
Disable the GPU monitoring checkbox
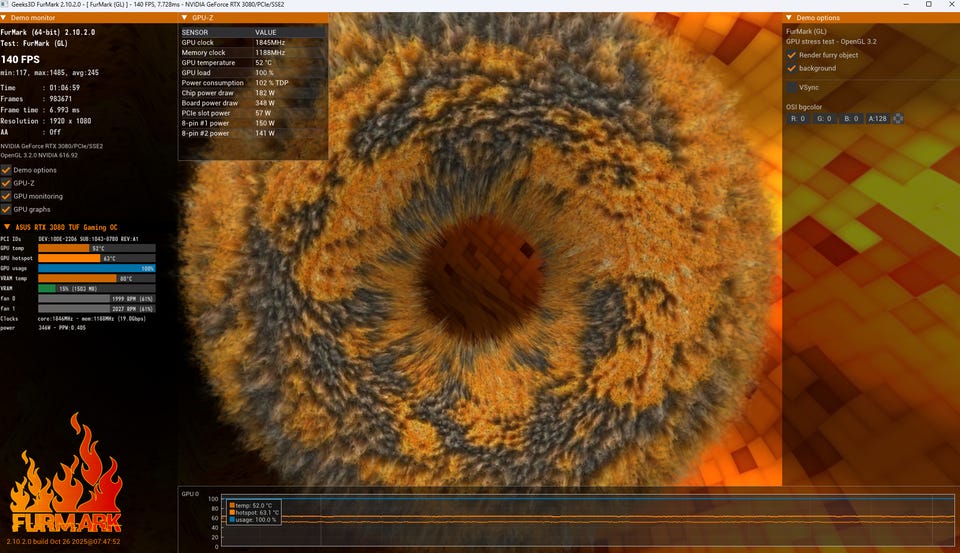(6, 196)
